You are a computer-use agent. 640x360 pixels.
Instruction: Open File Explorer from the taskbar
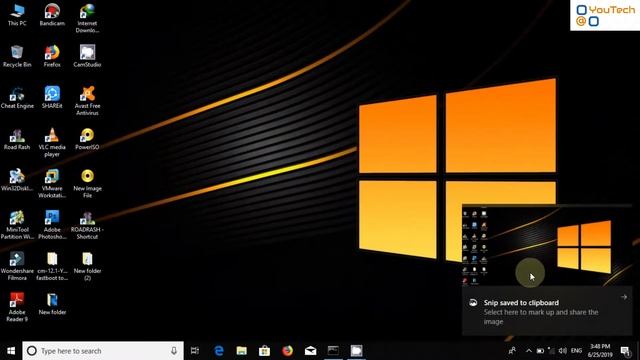[x=242, y=351]
